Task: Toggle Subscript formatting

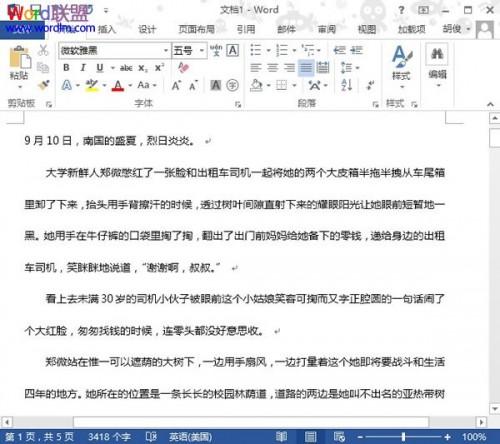Action: pyautogui.click(x=143, y=68)
